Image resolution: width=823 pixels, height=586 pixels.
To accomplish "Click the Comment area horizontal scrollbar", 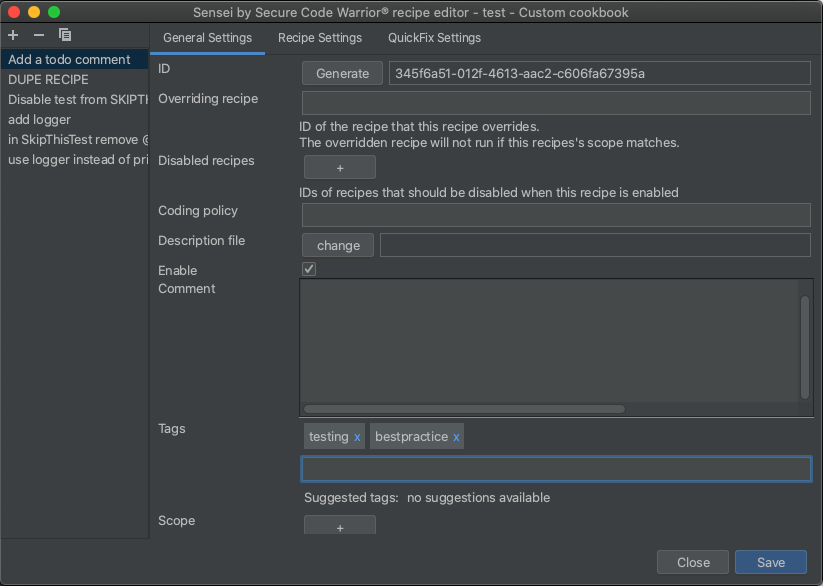I will click(x=464, y=409).
